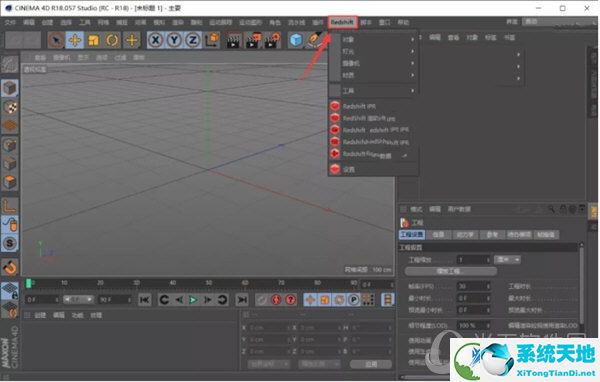Click the make editable icon in left sidebar
This screenshot has width=600, height=382.
10,65
